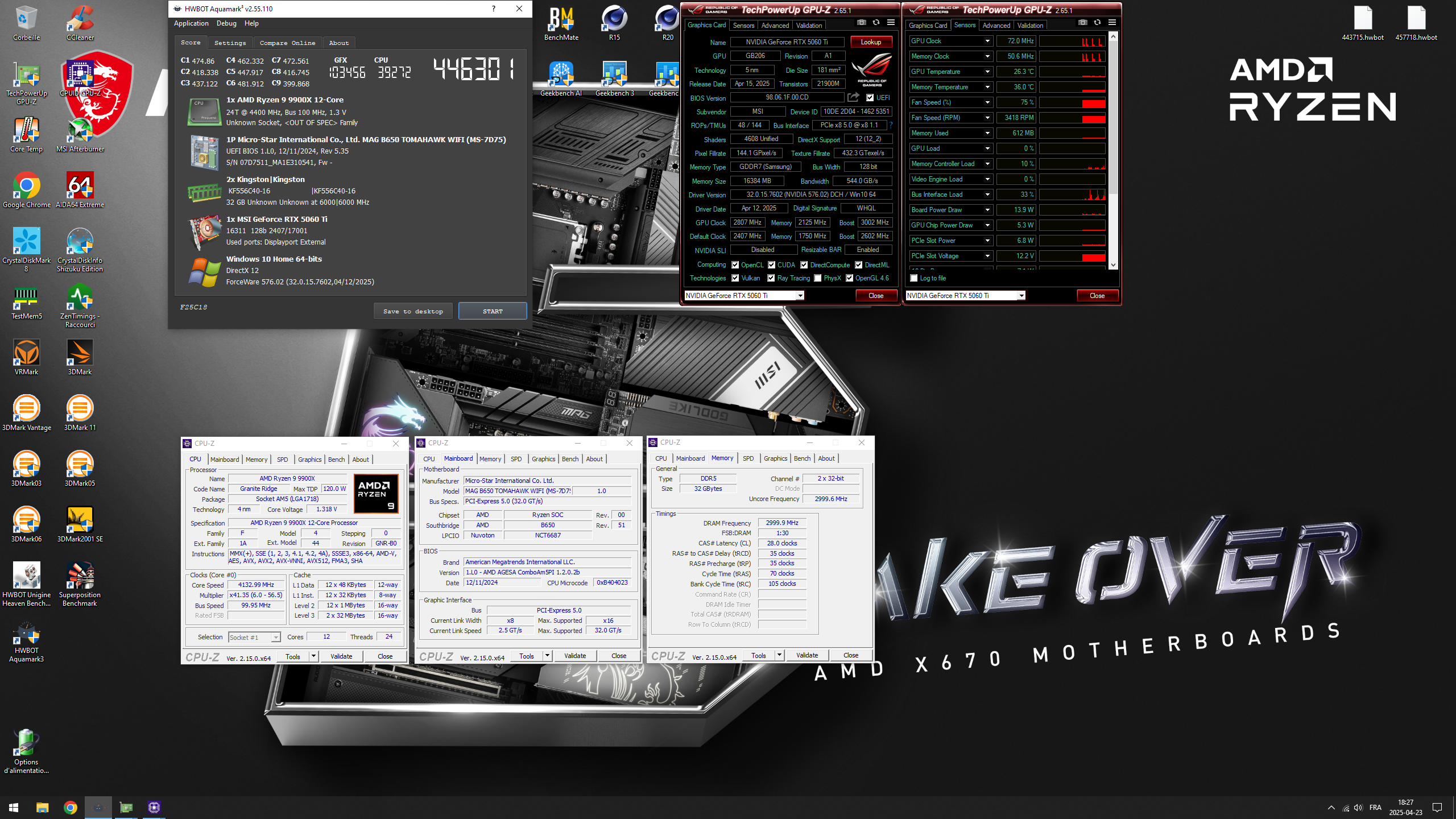
Task: Open 443715.hwbot file on desktop
Action: coord(1363,24)
